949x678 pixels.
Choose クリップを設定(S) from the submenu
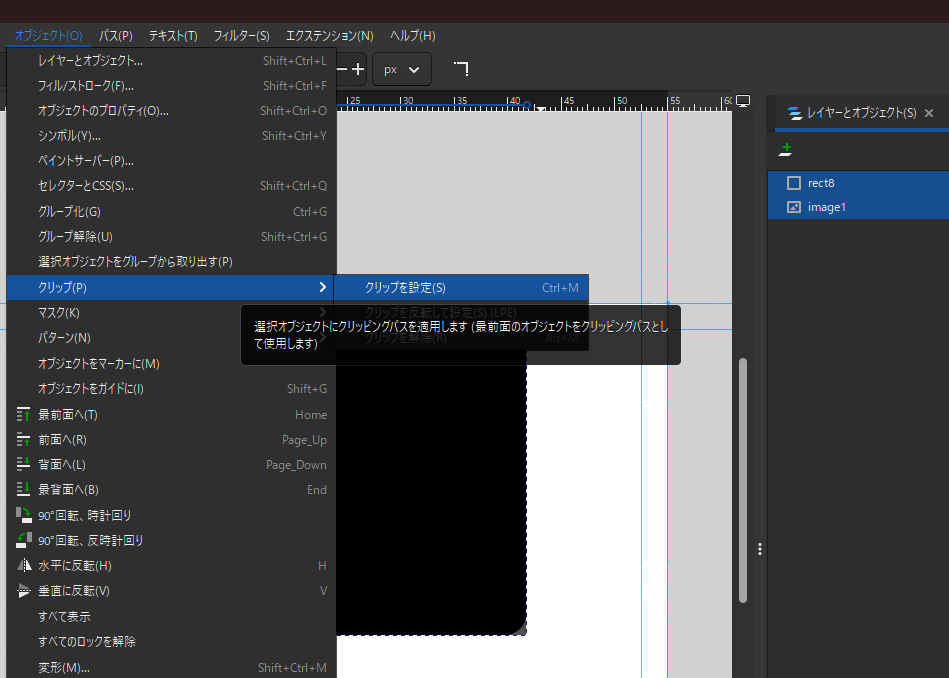pos(405,288)
